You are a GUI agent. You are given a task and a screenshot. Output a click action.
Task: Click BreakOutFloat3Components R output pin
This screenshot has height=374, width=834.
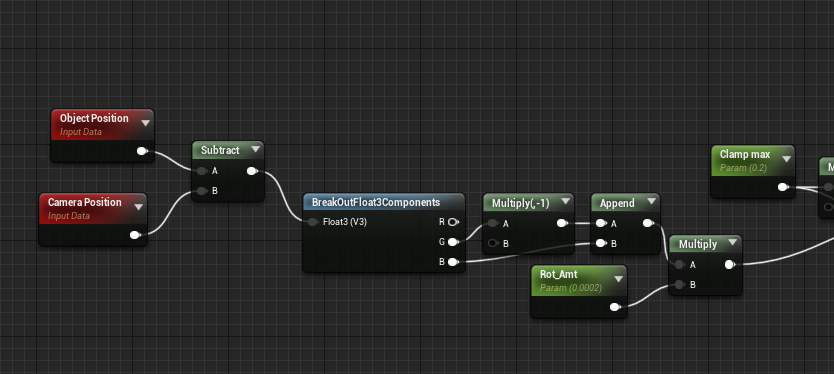[x=453, y=222]
